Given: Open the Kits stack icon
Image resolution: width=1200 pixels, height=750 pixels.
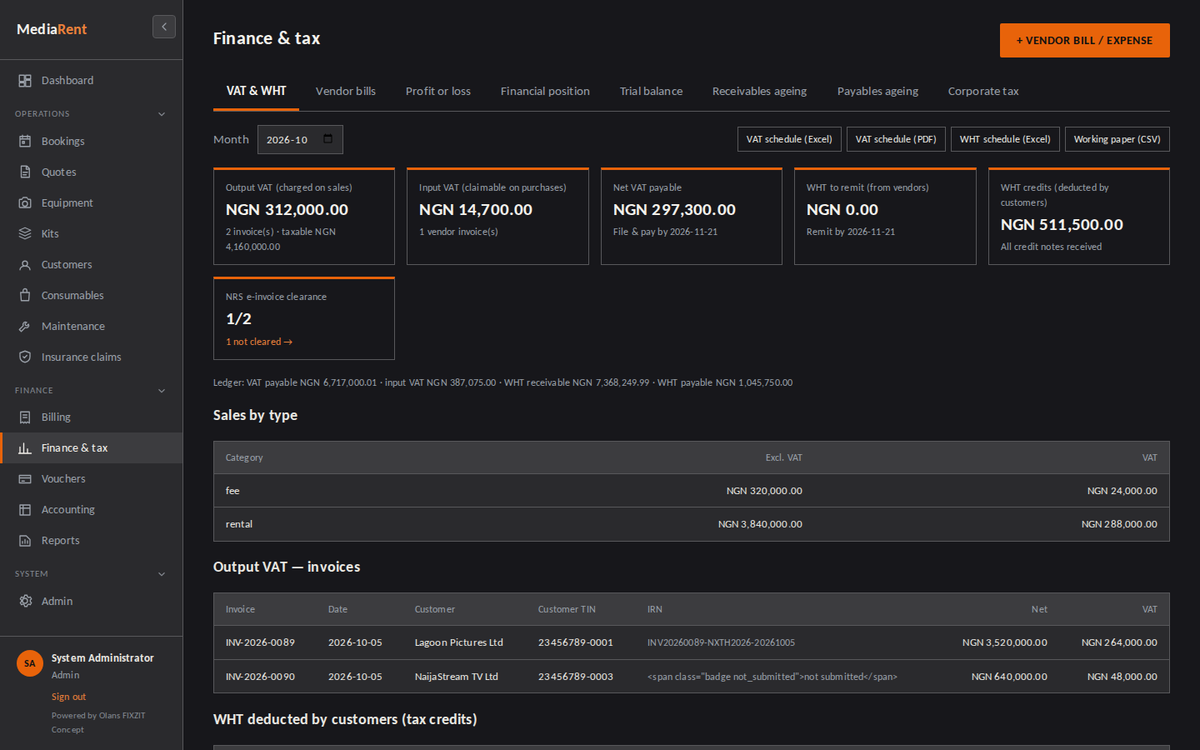Looking at the screenshot, I should (25, 234).
